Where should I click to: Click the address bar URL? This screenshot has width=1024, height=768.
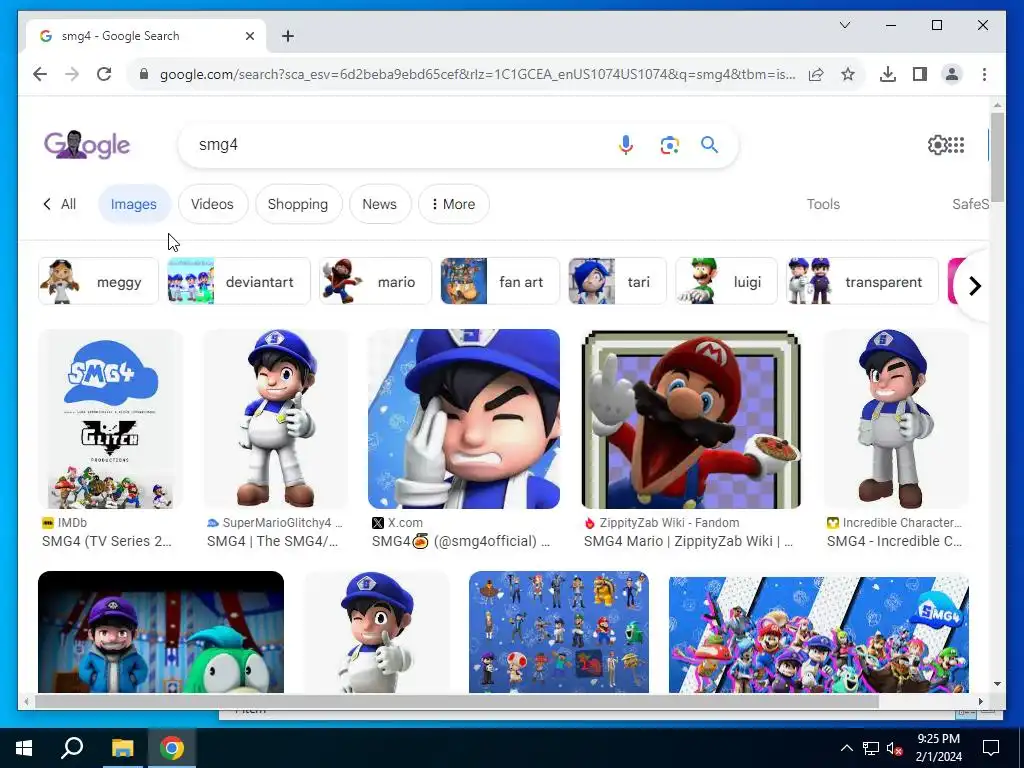(477, 74)
